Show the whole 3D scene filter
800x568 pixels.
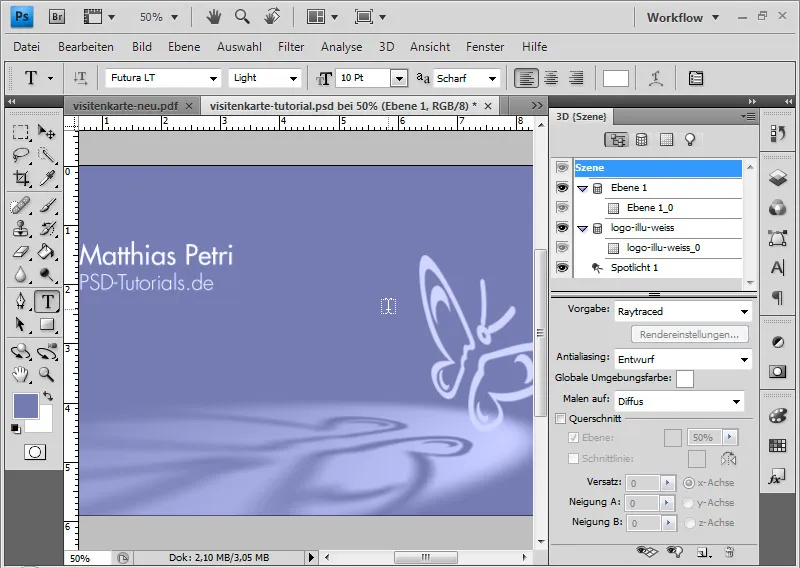(x=616, y=140)
